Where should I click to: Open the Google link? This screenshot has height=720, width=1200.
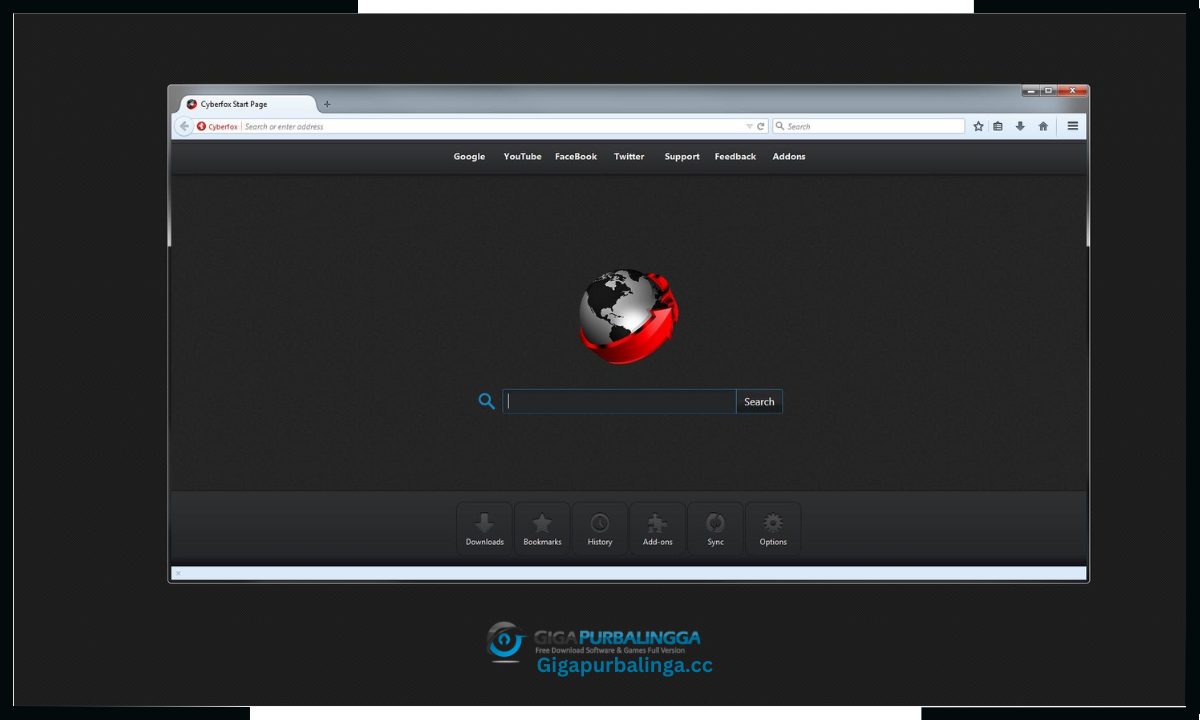(469, 156)
